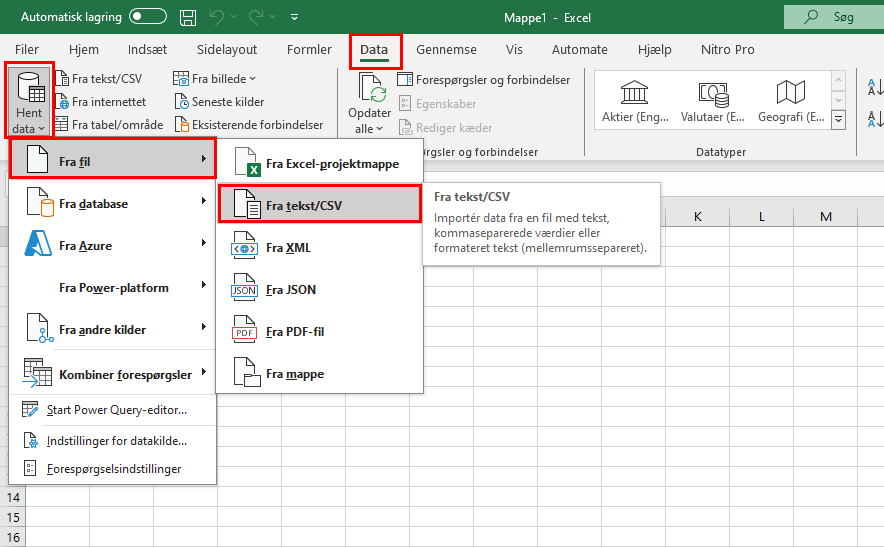Click the Opdater alle refresh icon
This screenshot has width=884, height=547.
tap(372, 87)
